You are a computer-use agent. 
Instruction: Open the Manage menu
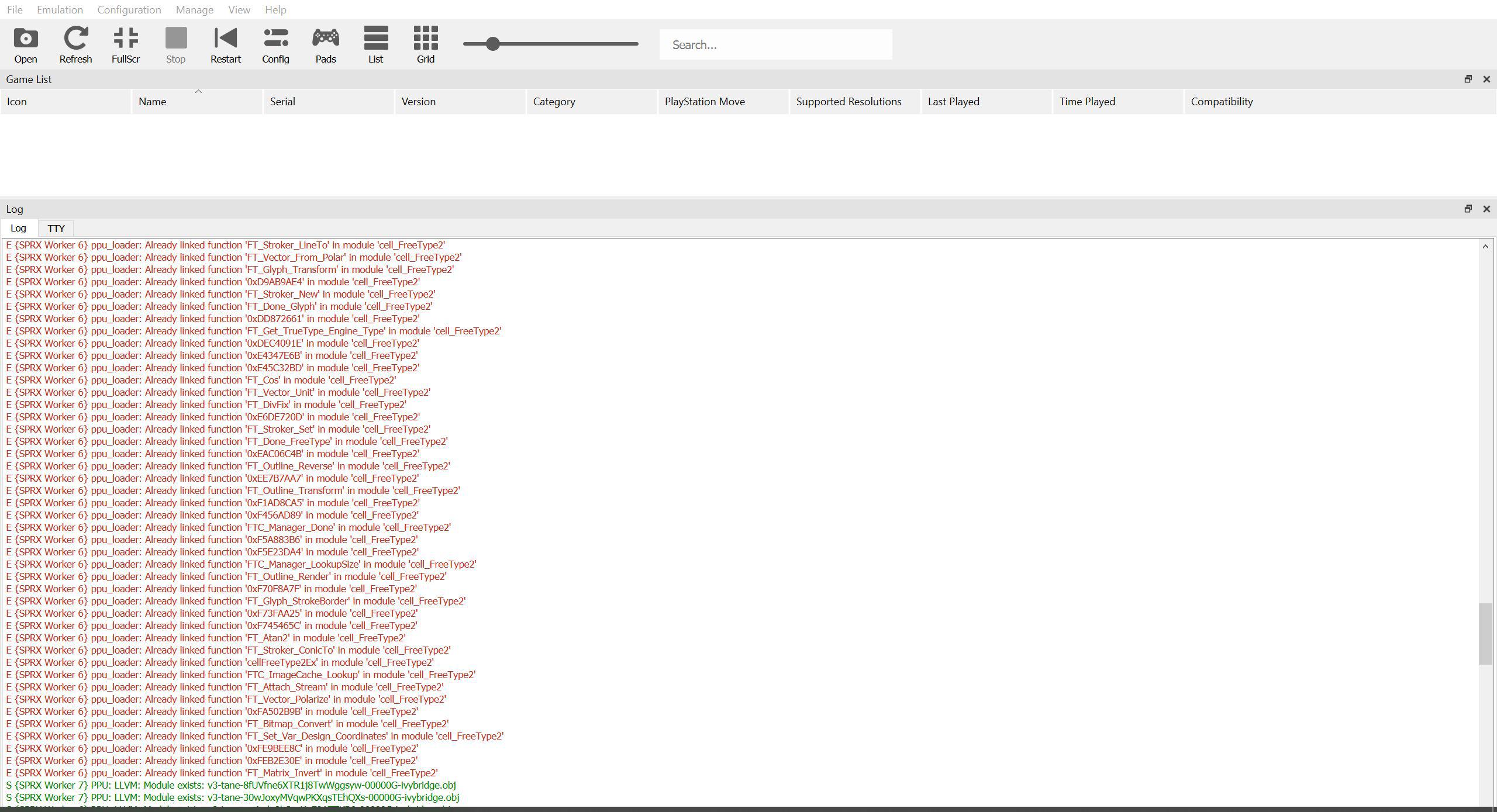tap(194, 10)
